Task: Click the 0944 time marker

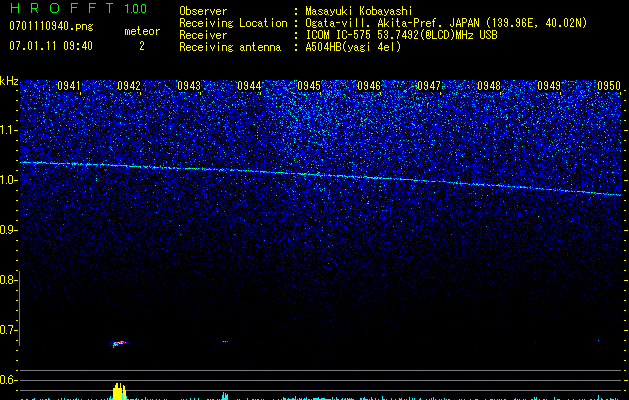Action: 249,86
